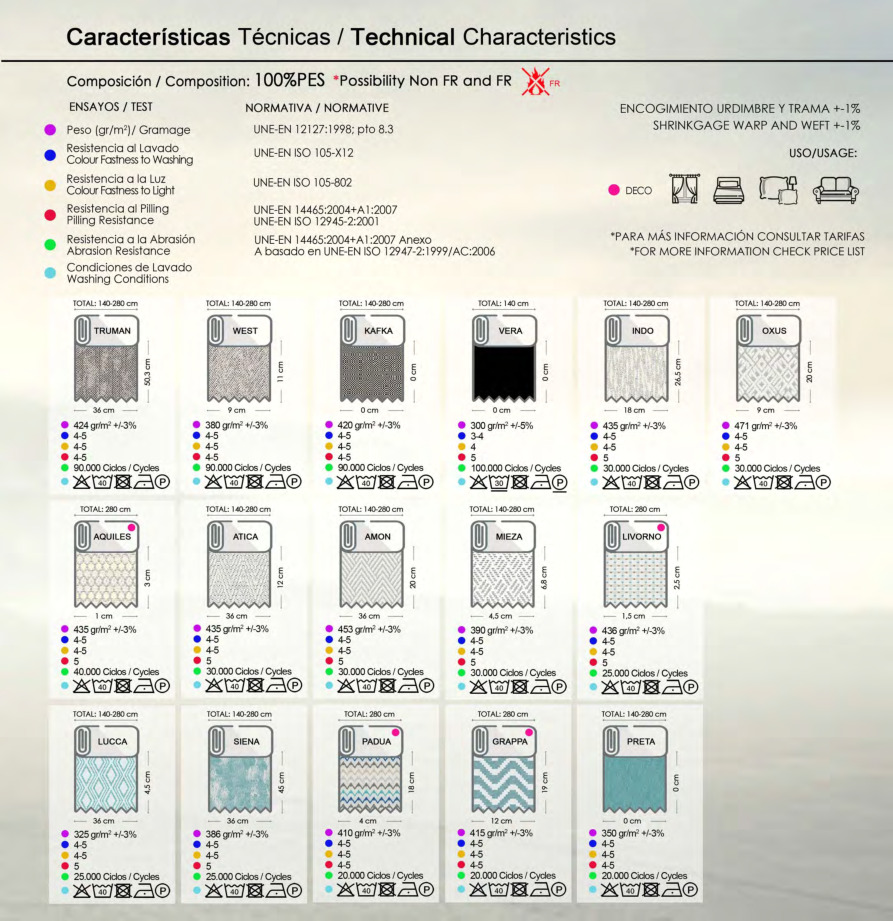The height and width of the screenshot is (921, 893).
Task: Click the yellow Colour Fastness to Light dot
Action: click(x=51, y=186)
